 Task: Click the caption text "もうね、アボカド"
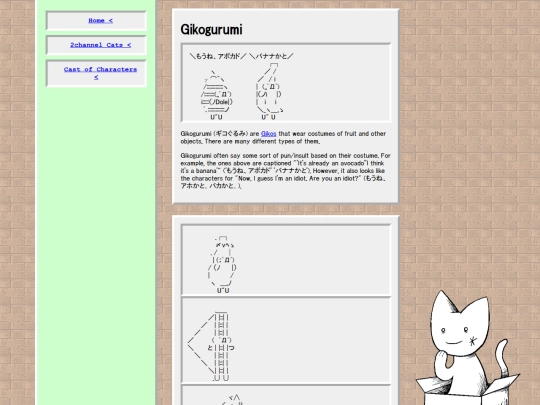pyautogui.click(x=218, y=56)
